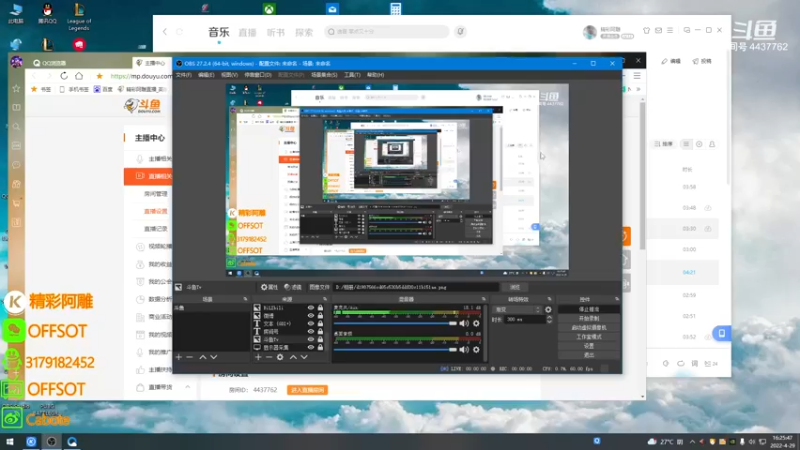Image resolution: width=800 pixels, height=450 pixels.
Task: Go back in the music player window
Action: click(165, 32)
